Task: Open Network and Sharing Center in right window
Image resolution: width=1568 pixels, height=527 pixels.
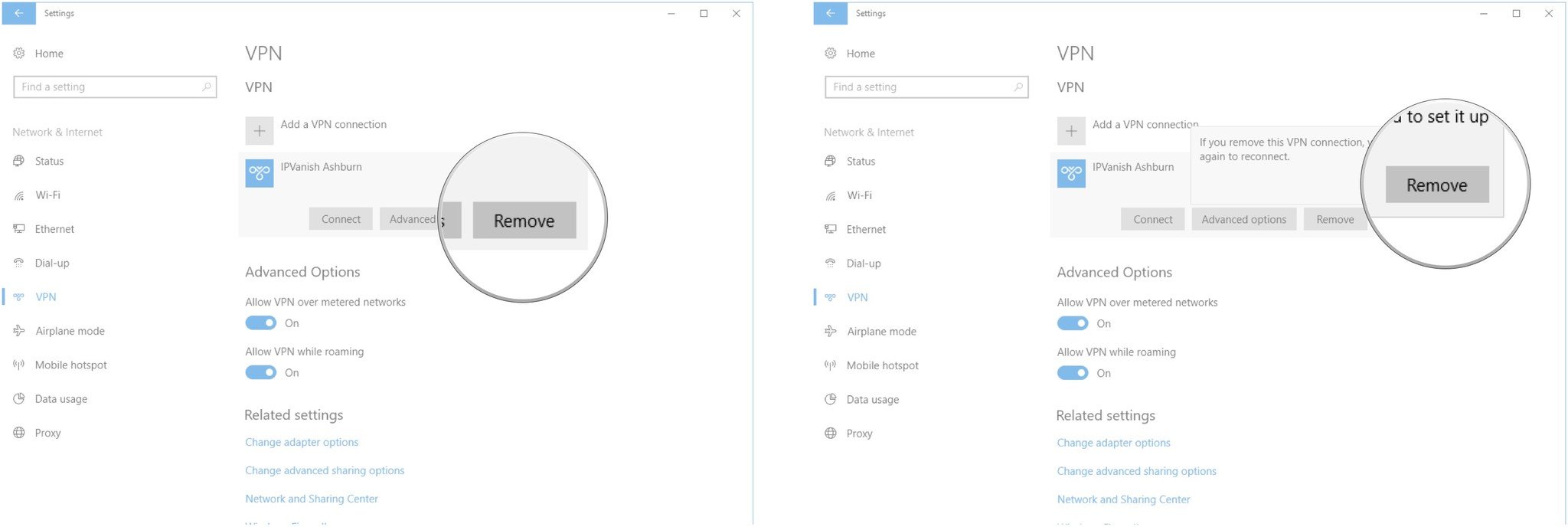Action: click(1123, 499)
